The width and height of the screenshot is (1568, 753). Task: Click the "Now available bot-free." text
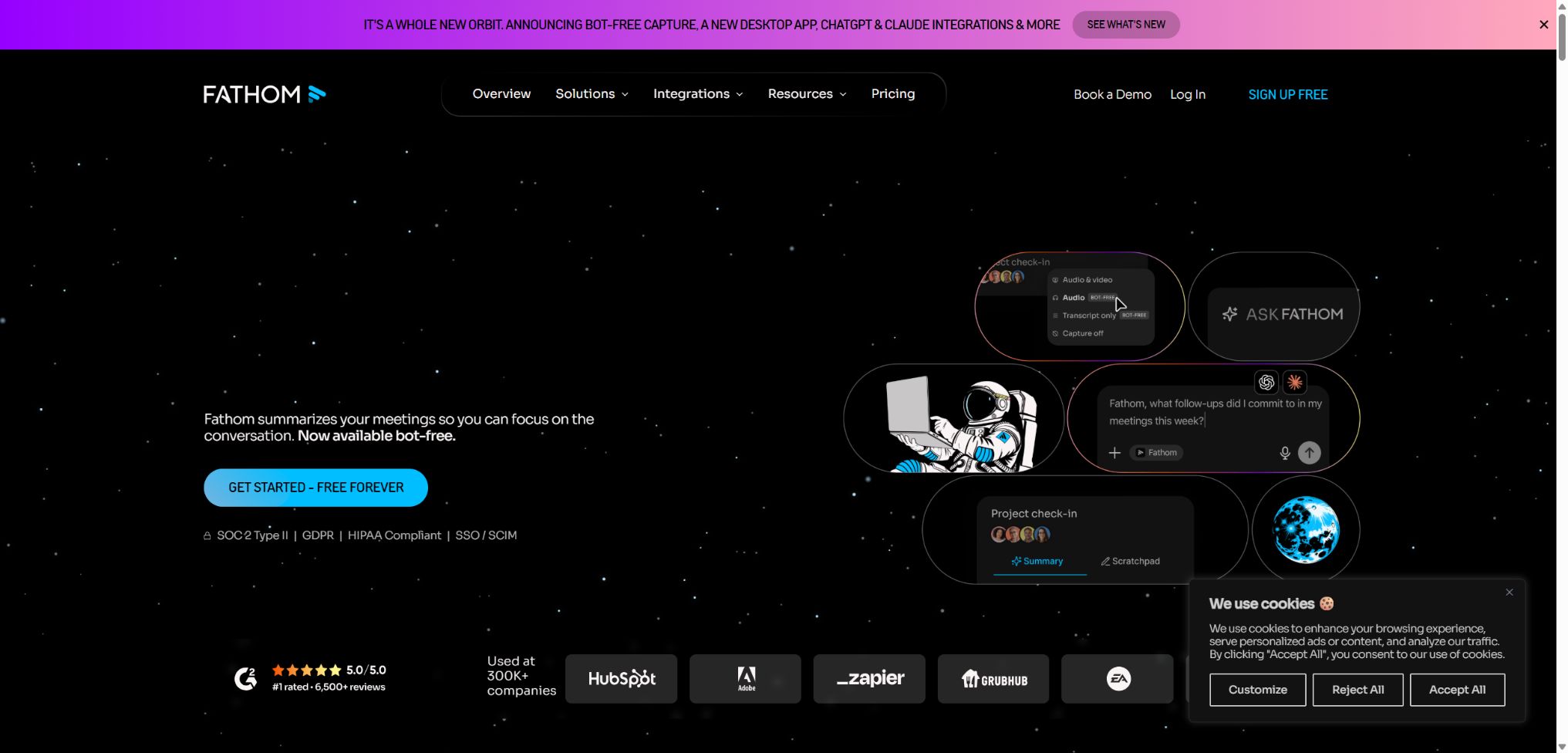coord(376,436)
